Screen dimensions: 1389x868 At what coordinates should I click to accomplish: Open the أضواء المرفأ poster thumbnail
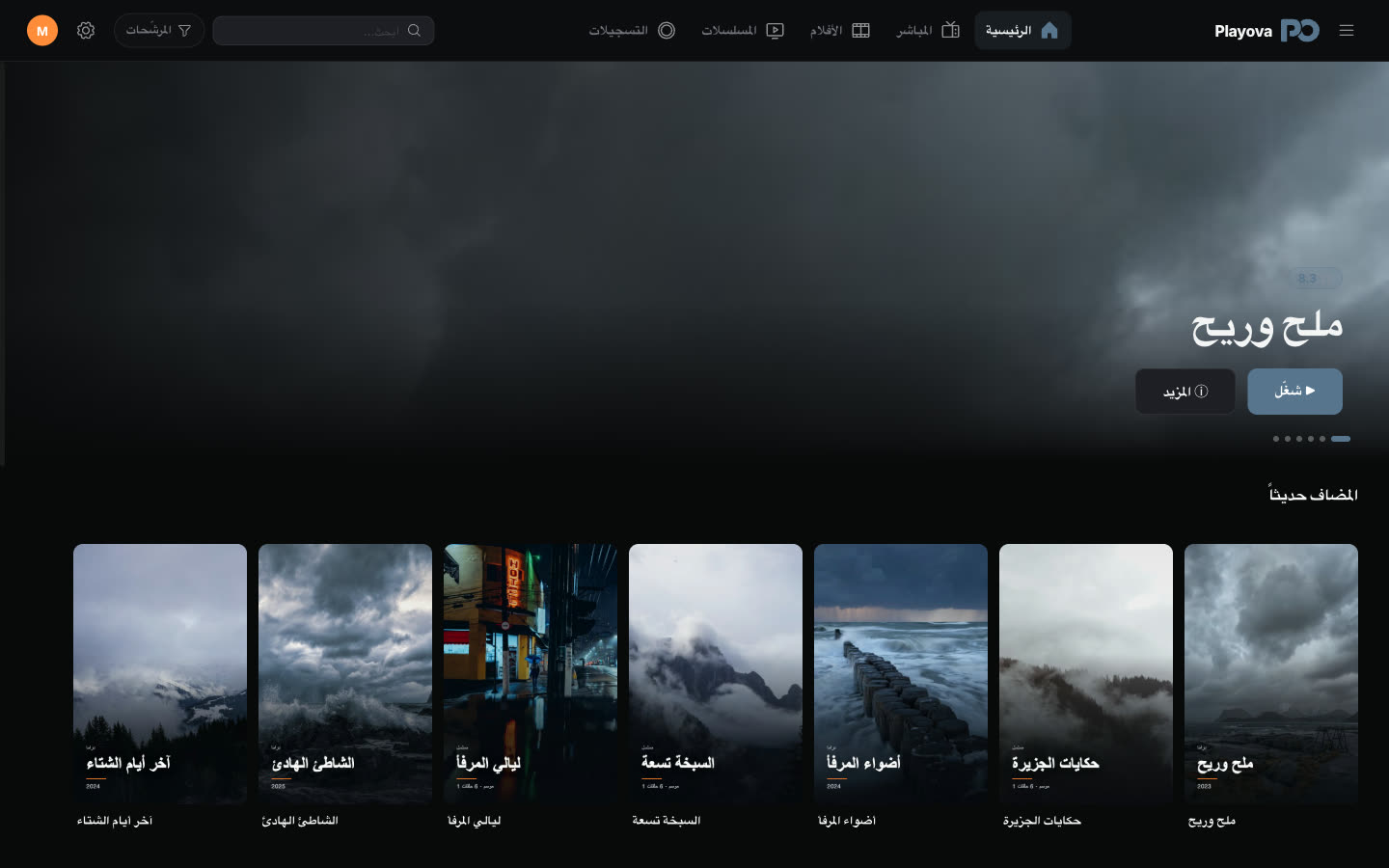(901, 674)
